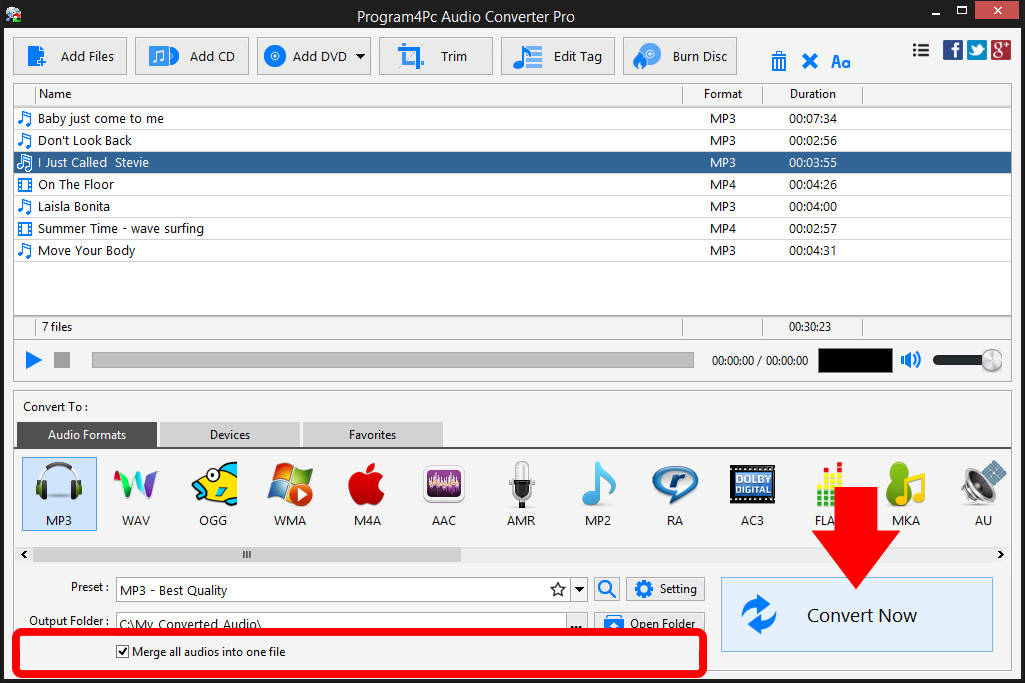
Task: Click the Convert Now button
Action: click(x=856, y=615)
